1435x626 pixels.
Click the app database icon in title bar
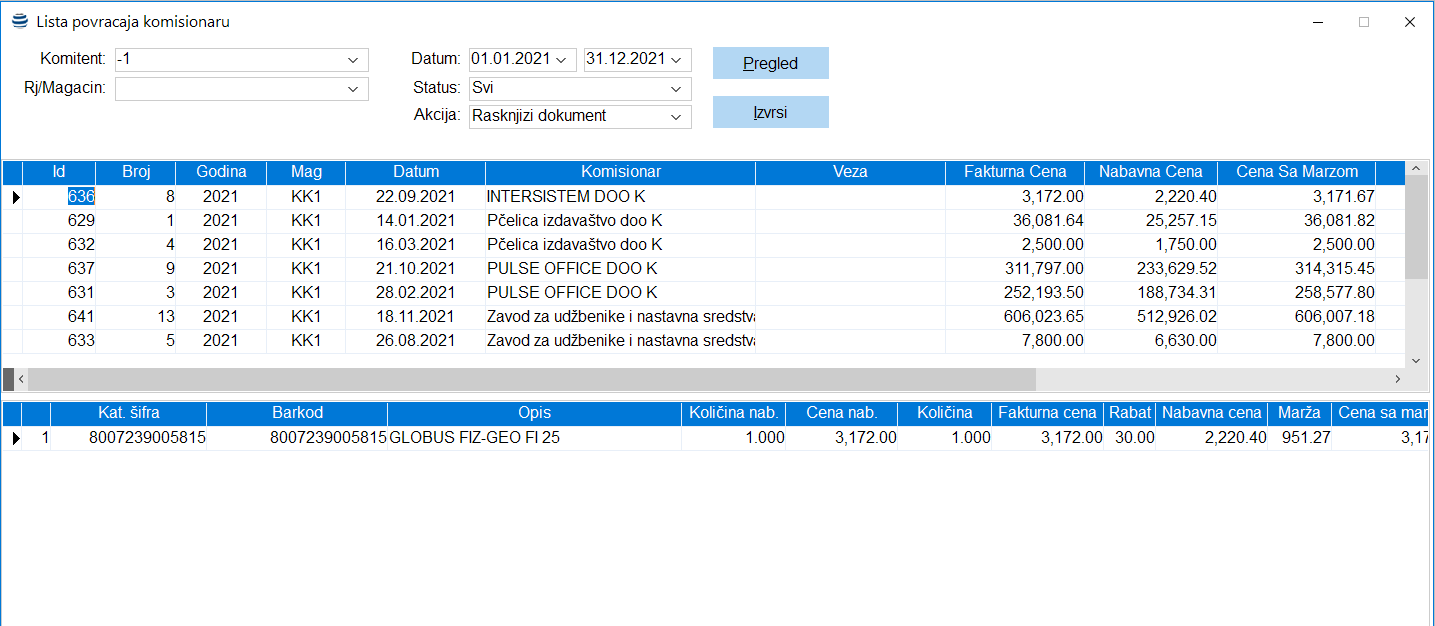tap(19, 21)
